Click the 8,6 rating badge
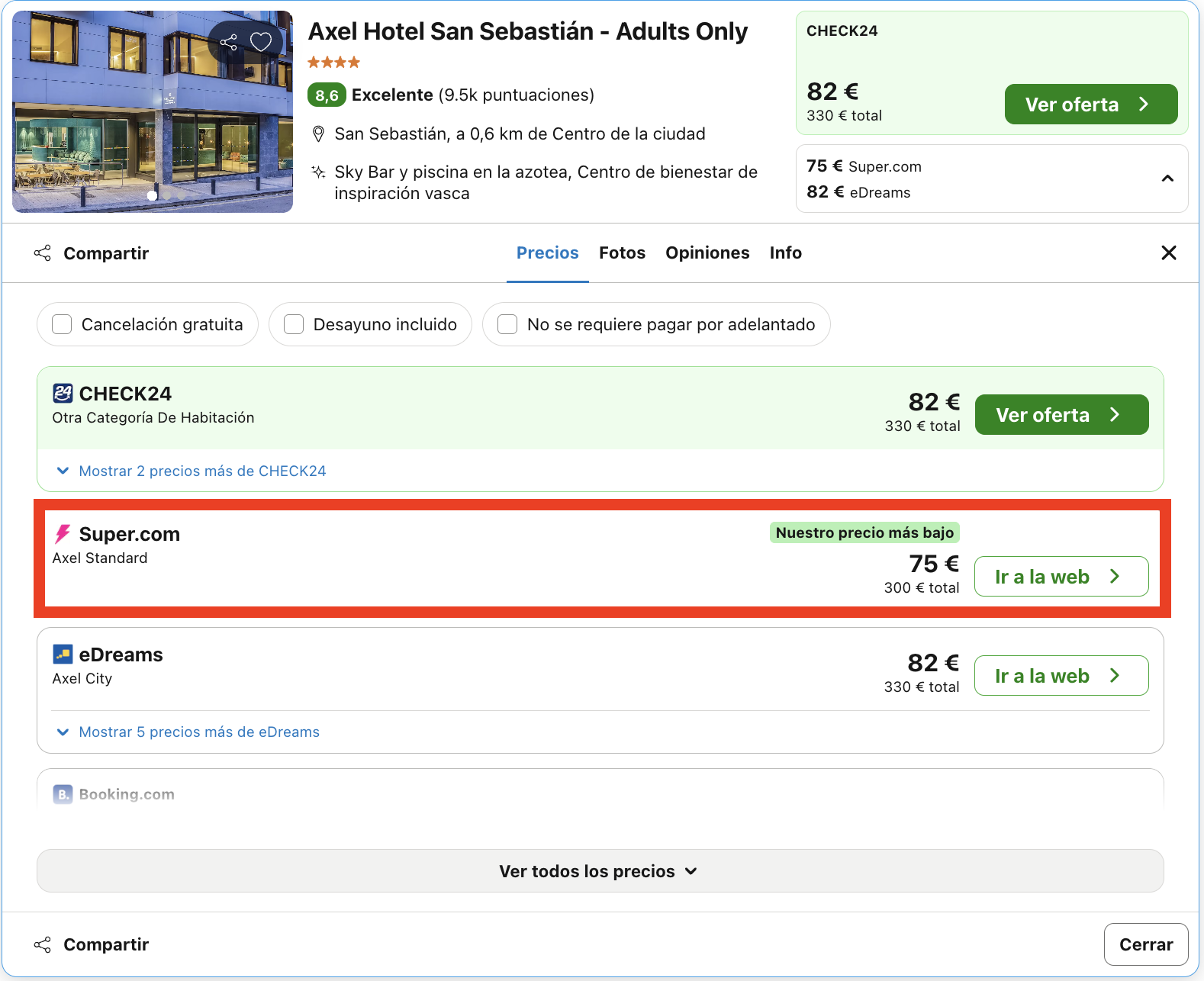The image size is (1204, 981). [x=327, y=95]
